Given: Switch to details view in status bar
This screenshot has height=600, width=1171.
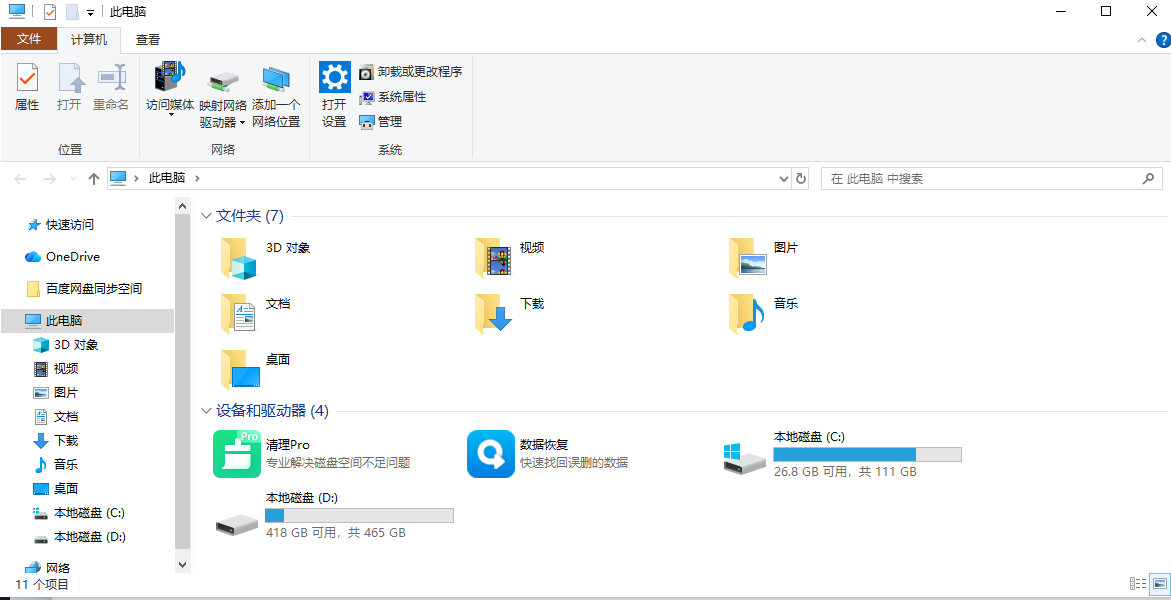Looking at the screenshot, I should [x=1138, y=584].
